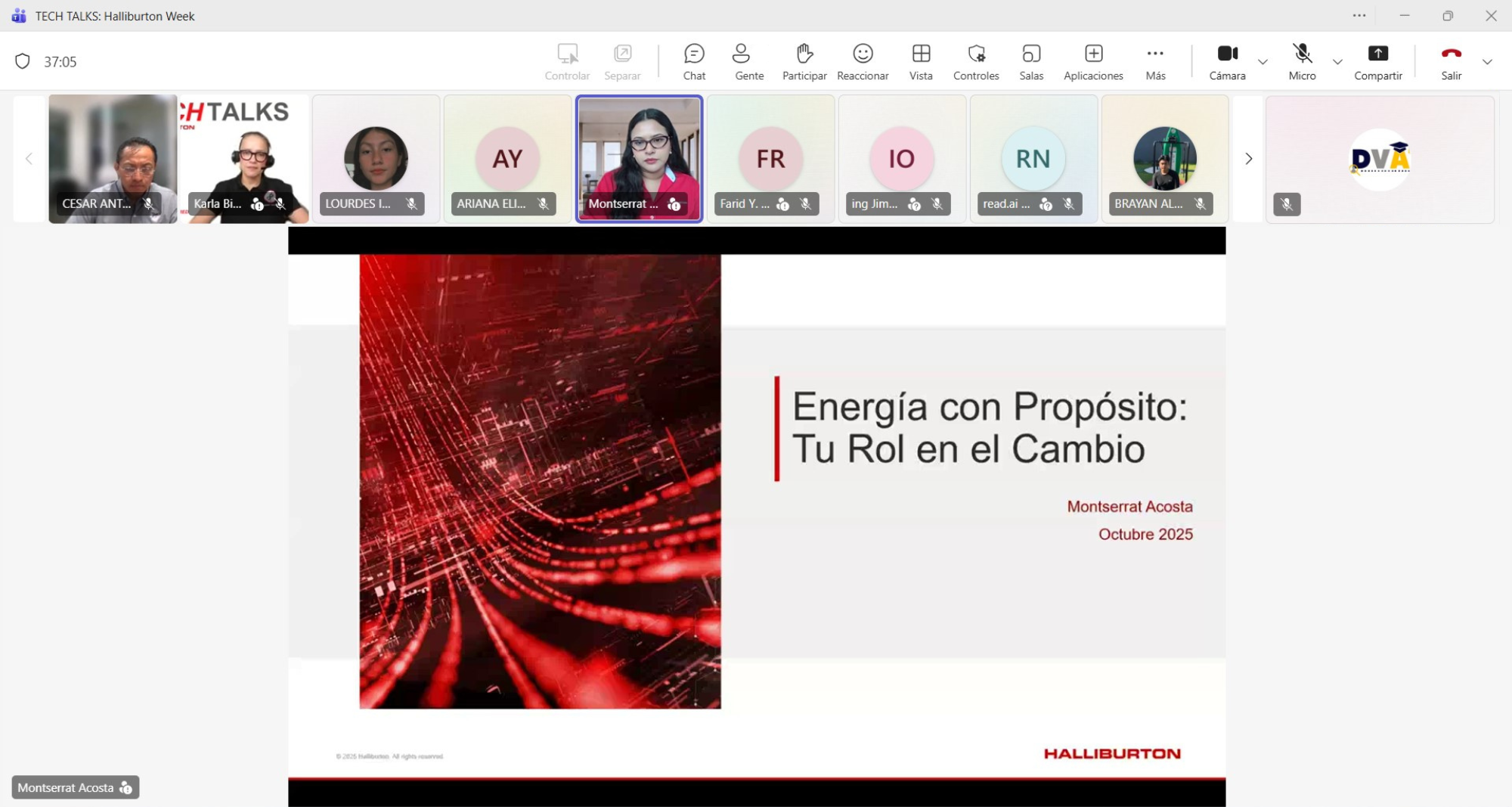Raise hand with Participar button
Image resolution: width=1512 pixels, height=807 pixels.
click(x=804, y=61)
